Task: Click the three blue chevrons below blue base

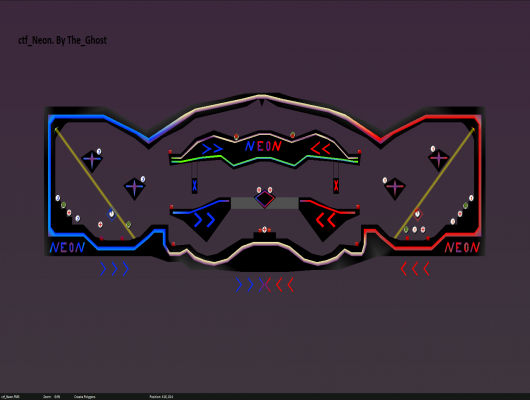Action: coord(115,269)
